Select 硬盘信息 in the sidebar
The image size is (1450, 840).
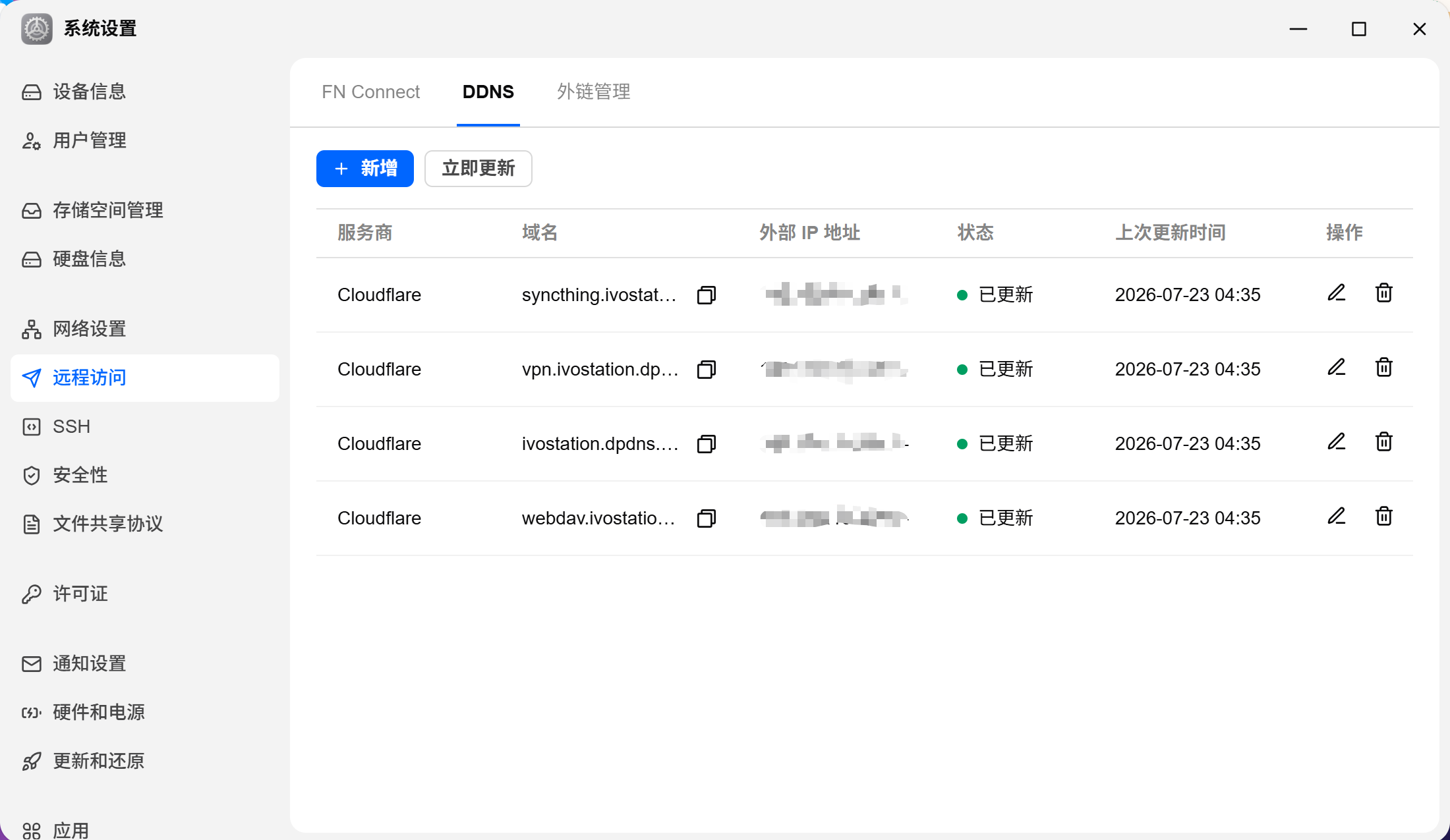145,259
